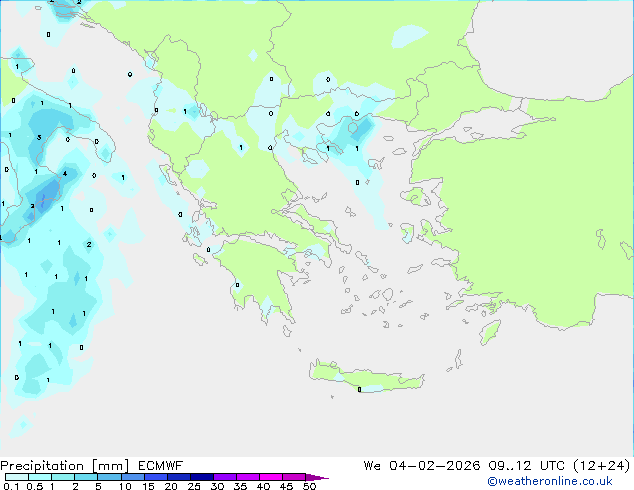Select the 20–25 mm legend color swatch

[x=179, y=477]
